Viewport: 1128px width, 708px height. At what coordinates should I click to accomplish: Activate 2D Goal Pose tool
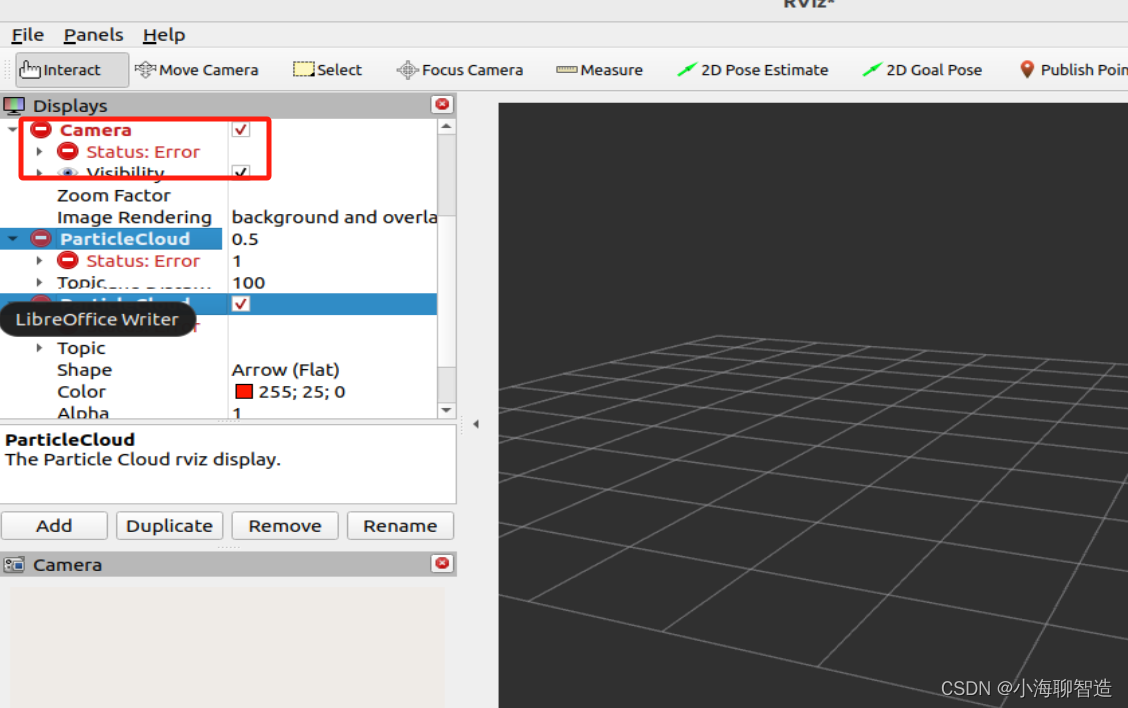click(x=922, y=70)
